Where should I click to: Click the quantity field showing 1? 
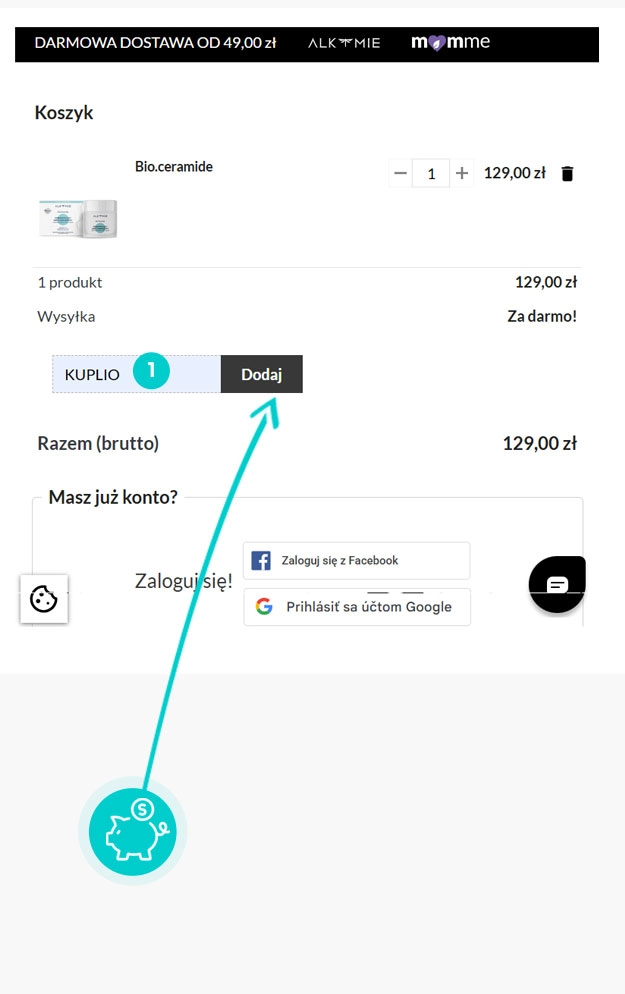point(431,173)
